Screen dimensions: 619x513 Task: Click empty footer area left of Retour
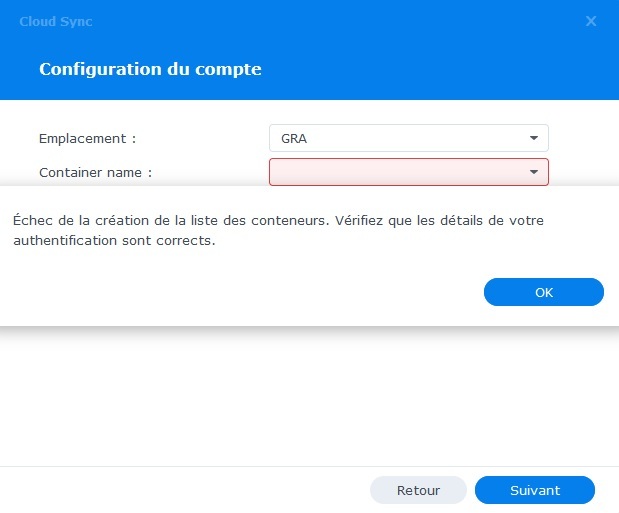coord(180,490)
